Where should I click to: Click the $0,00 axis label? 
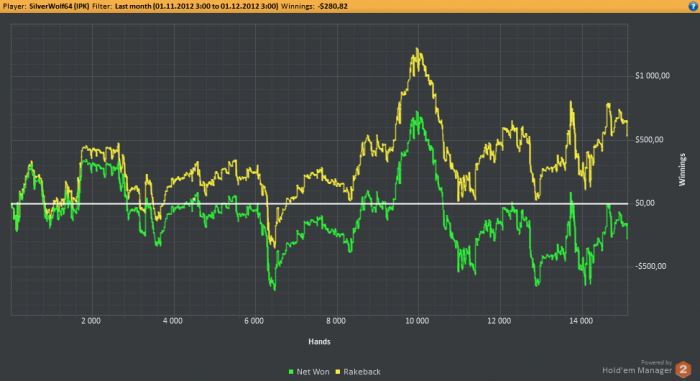coord(645,203)
